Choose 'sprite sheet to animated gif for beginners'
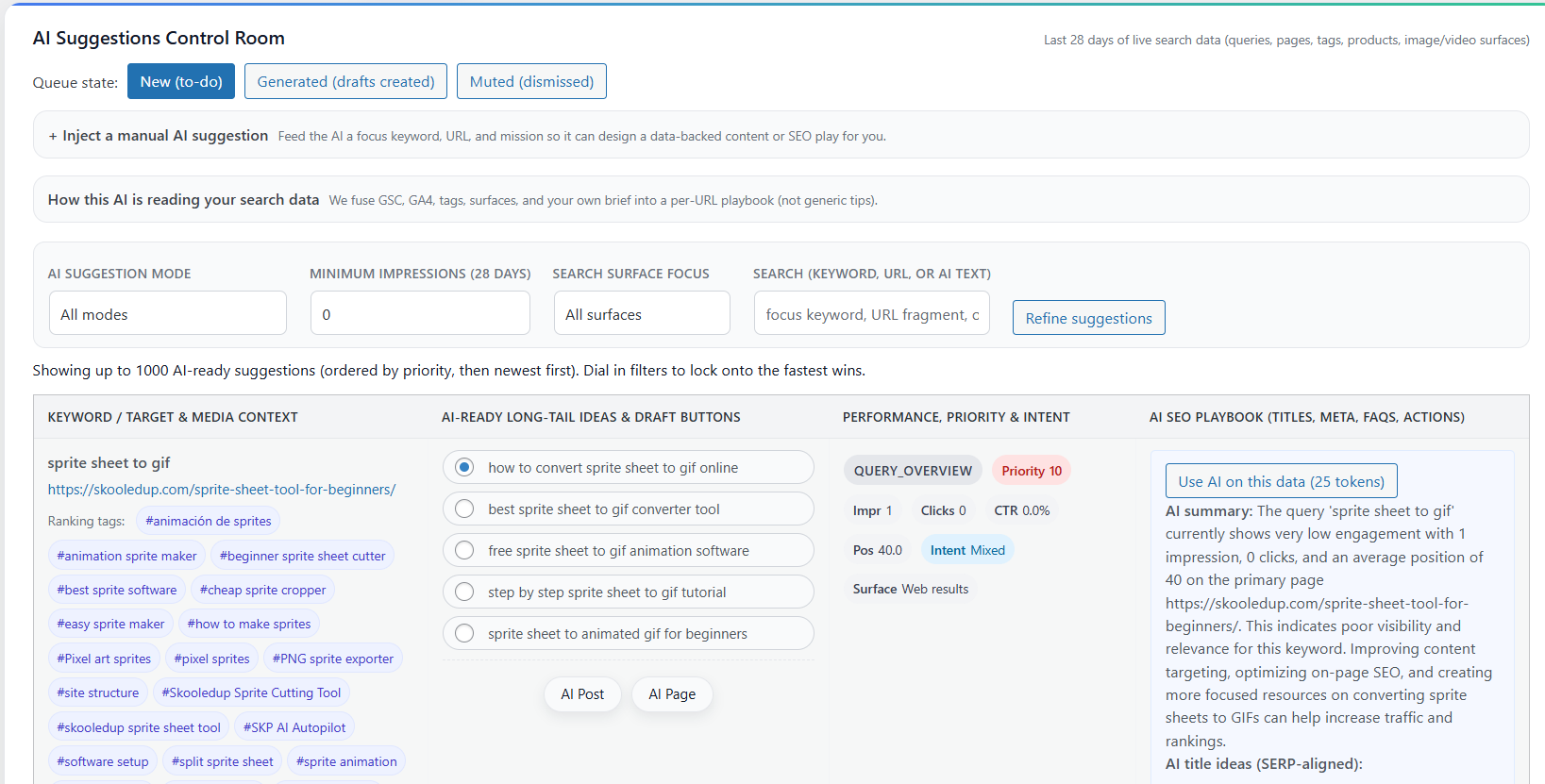Screen dimensions: 1545x784 pos(464,634)
